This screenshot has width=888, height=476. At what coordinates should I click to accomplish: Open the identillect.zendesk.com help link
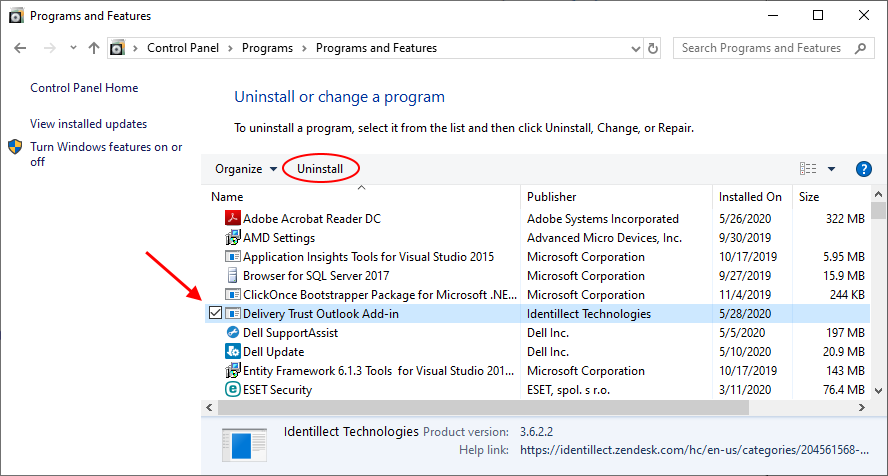point(694,450)
